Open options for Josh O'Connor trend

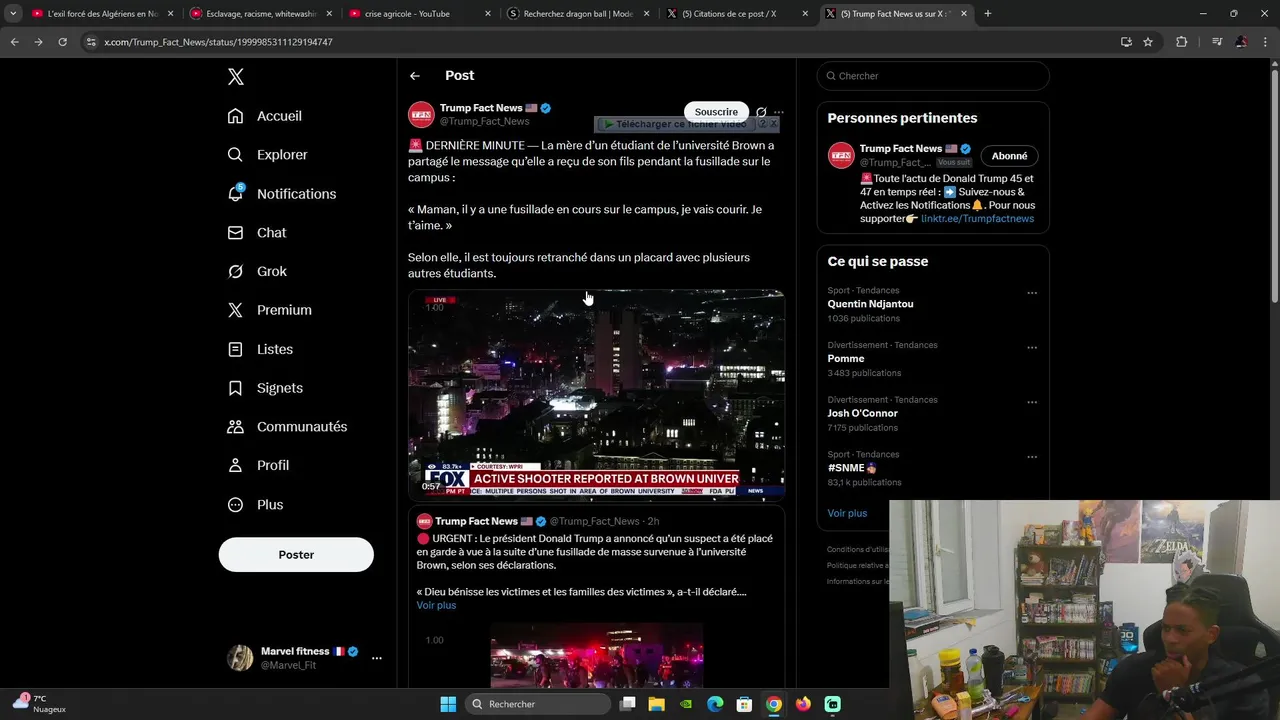(1032, 403)
